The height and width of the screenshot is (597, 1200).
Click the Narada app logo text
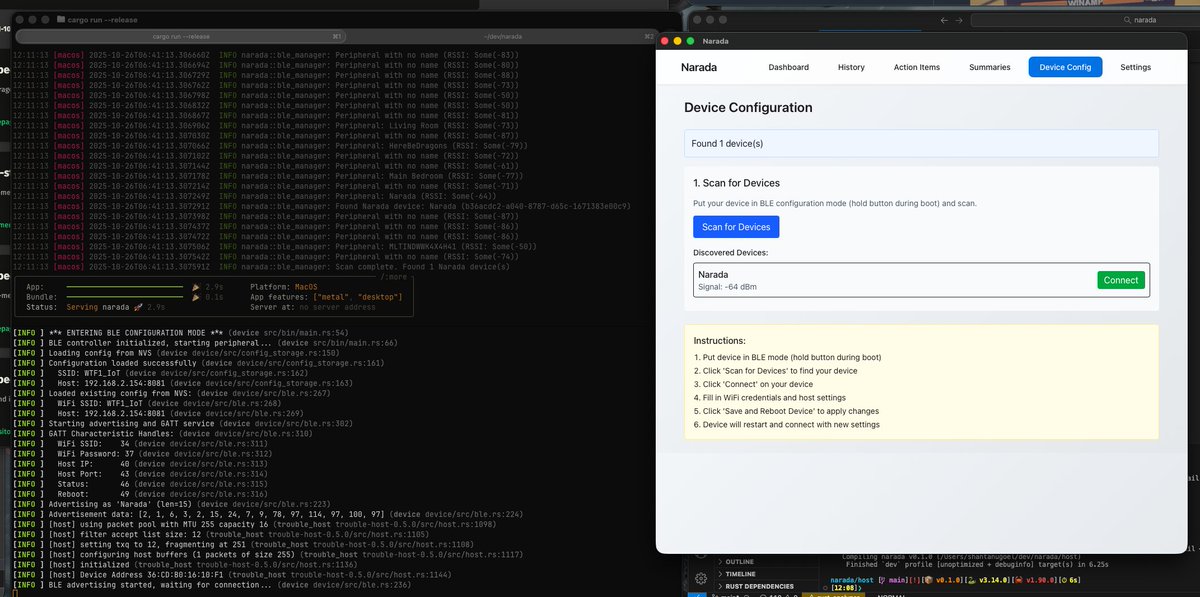tap(699, 67)
